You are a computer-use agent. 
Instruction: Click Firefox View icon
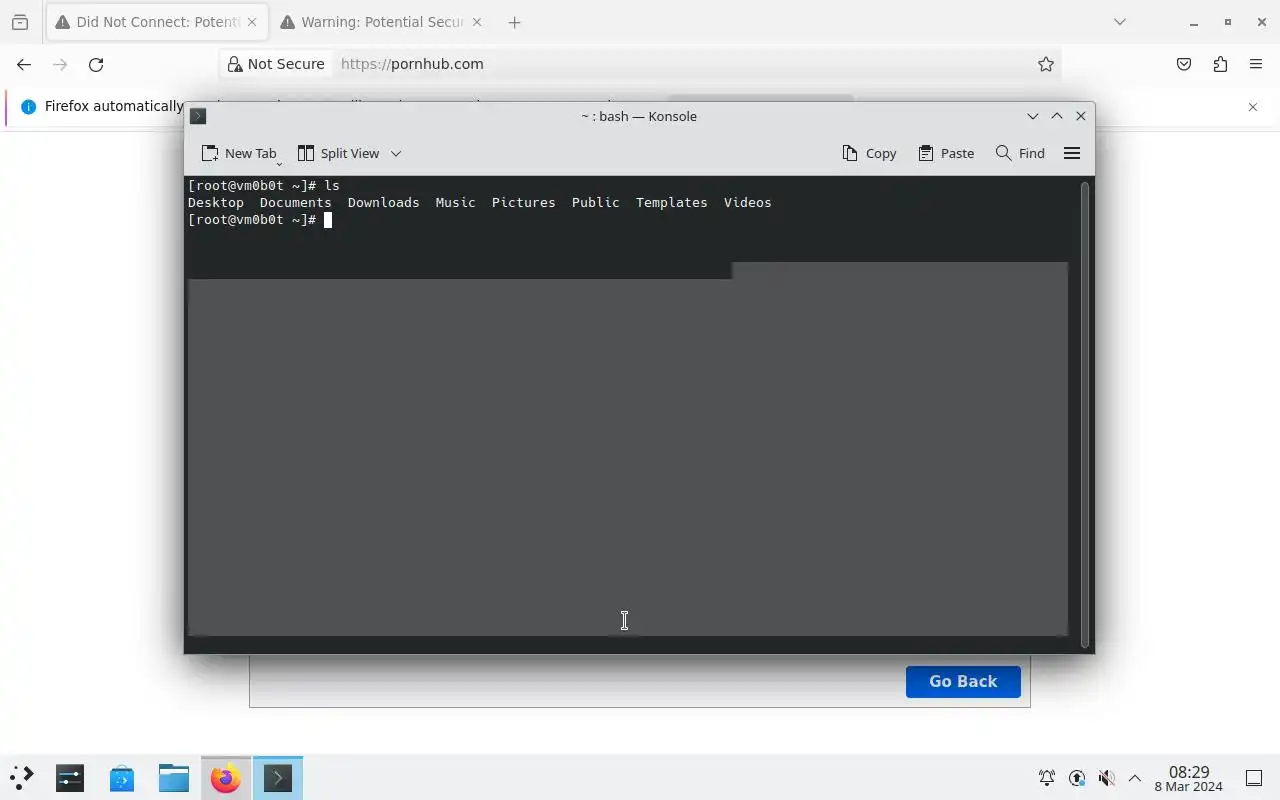pyautogui.click(x=20, y=22)
